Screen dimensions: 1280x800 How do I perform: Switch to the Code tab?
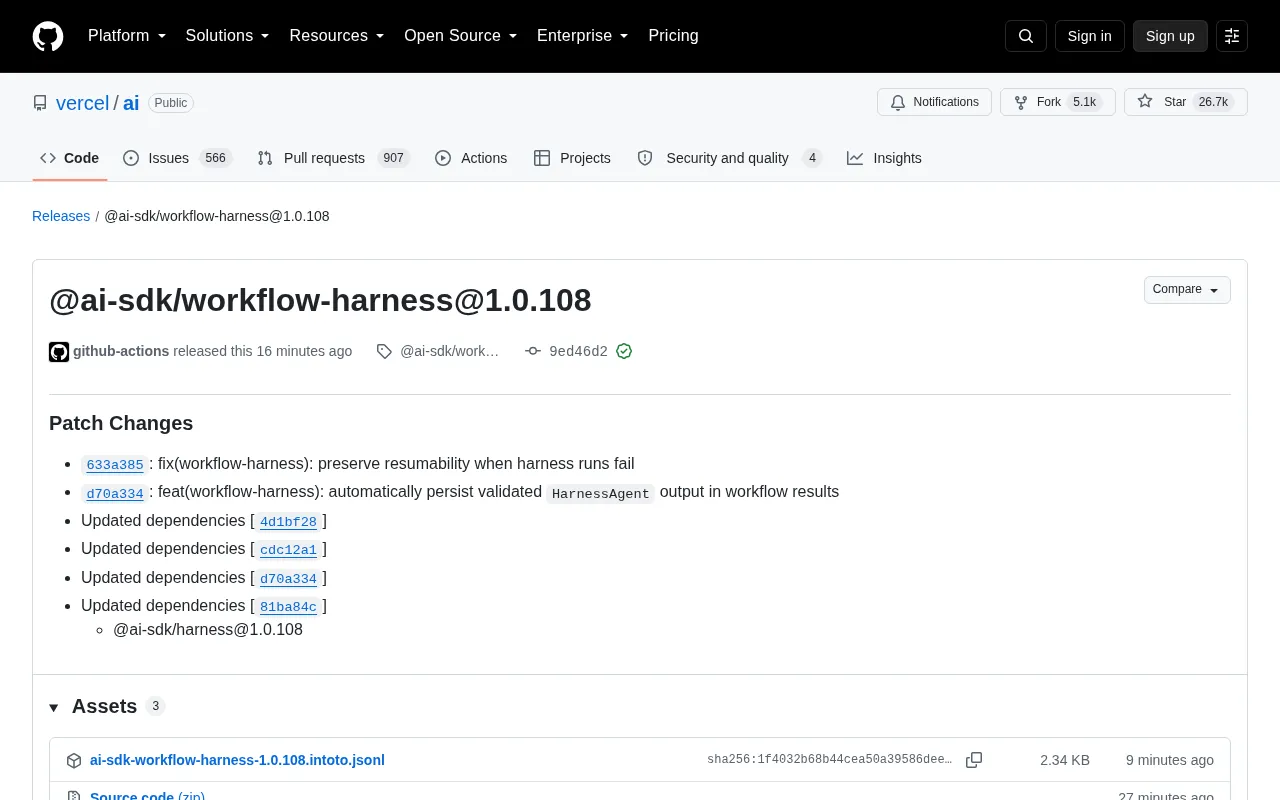click(70, 158)
